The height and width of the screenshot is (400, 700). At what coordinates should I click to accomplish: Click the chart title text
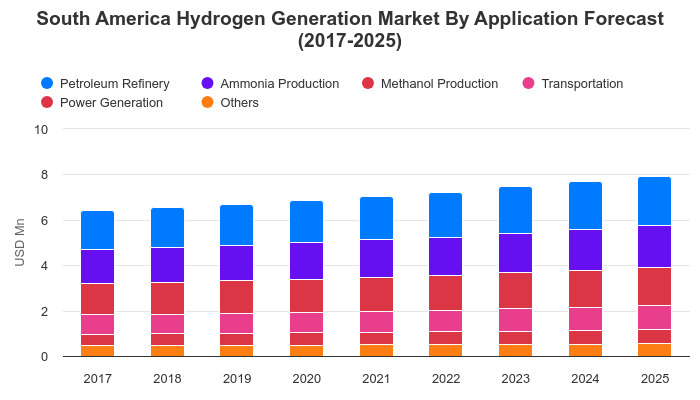click(x=350, y=29)
